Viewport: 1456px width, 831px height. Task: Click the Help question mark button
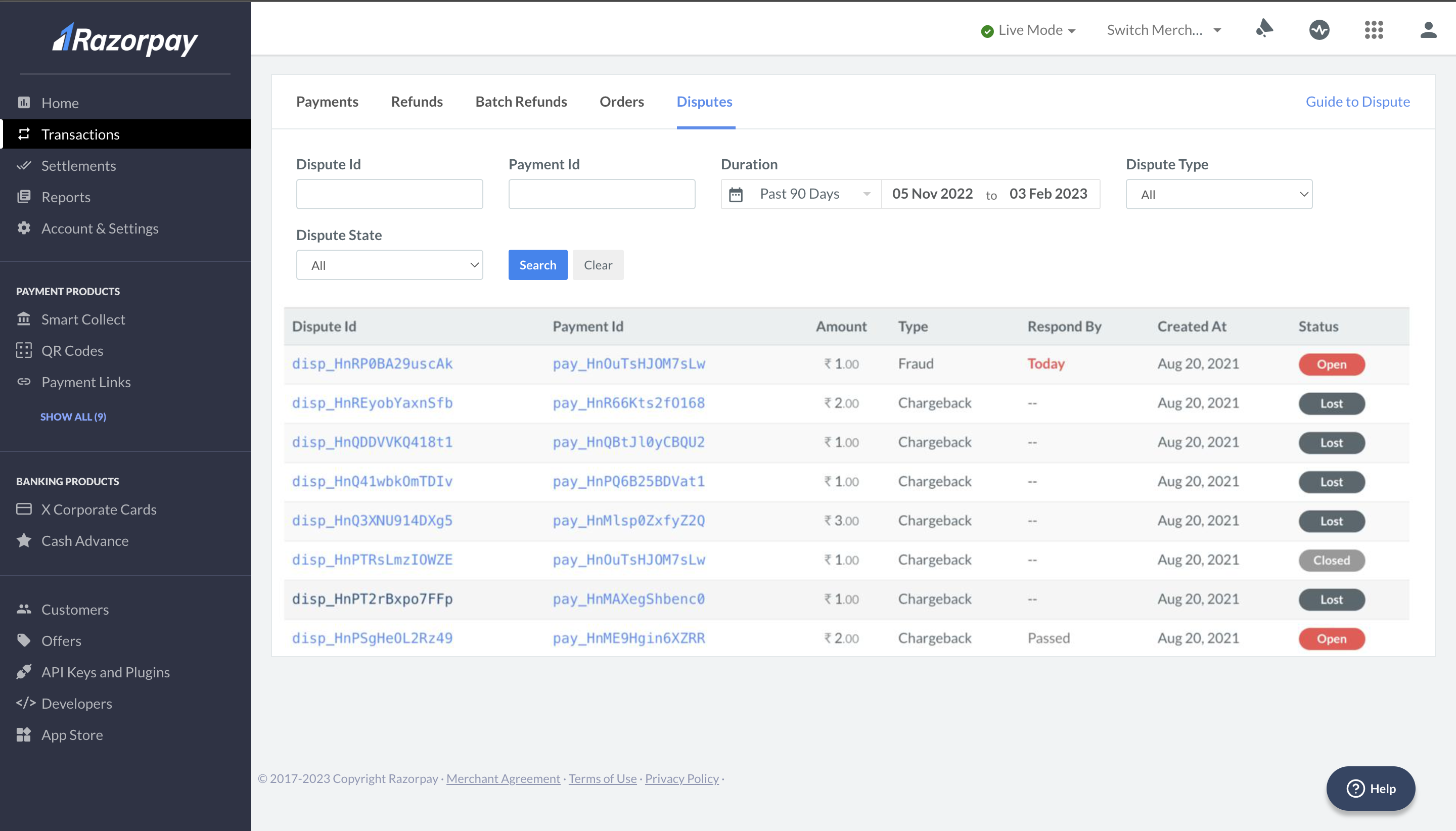tap(1371, 788)
